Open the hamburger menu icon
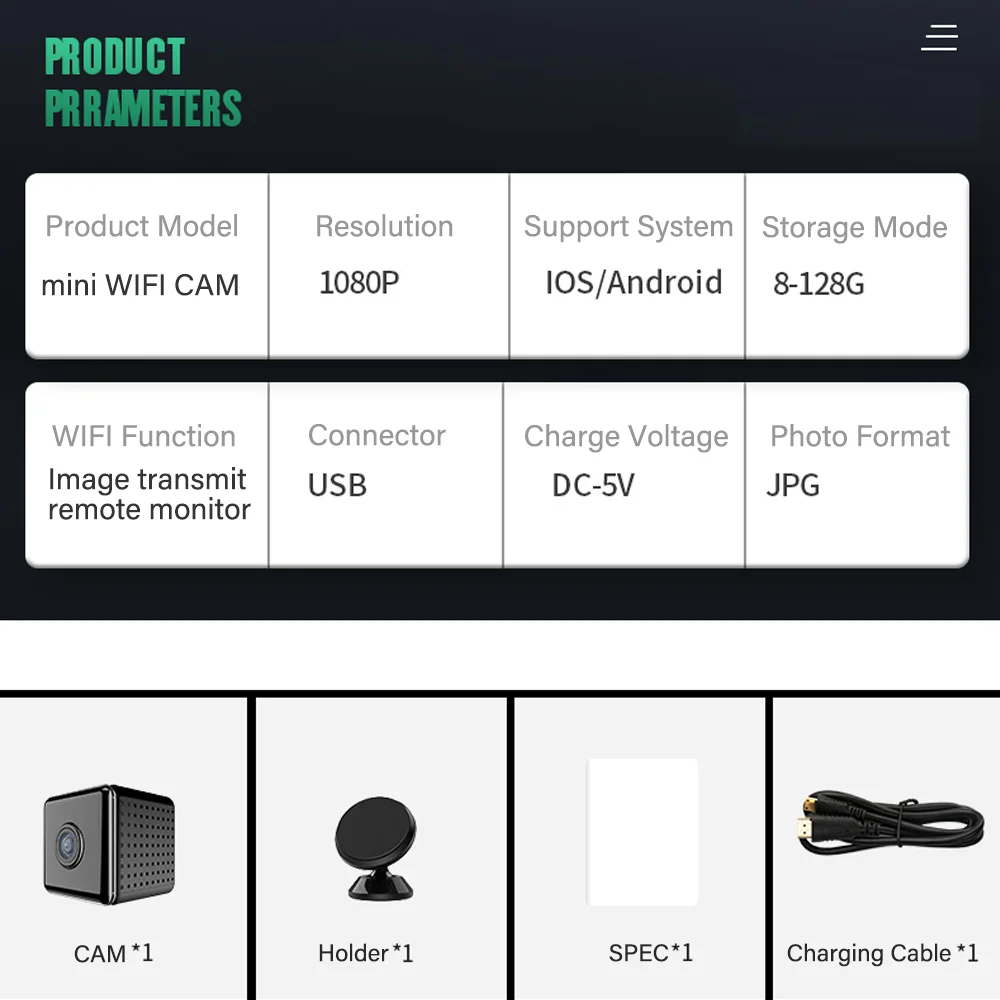The height and width of the screenshot is (1000, 1000). point(939,38)
